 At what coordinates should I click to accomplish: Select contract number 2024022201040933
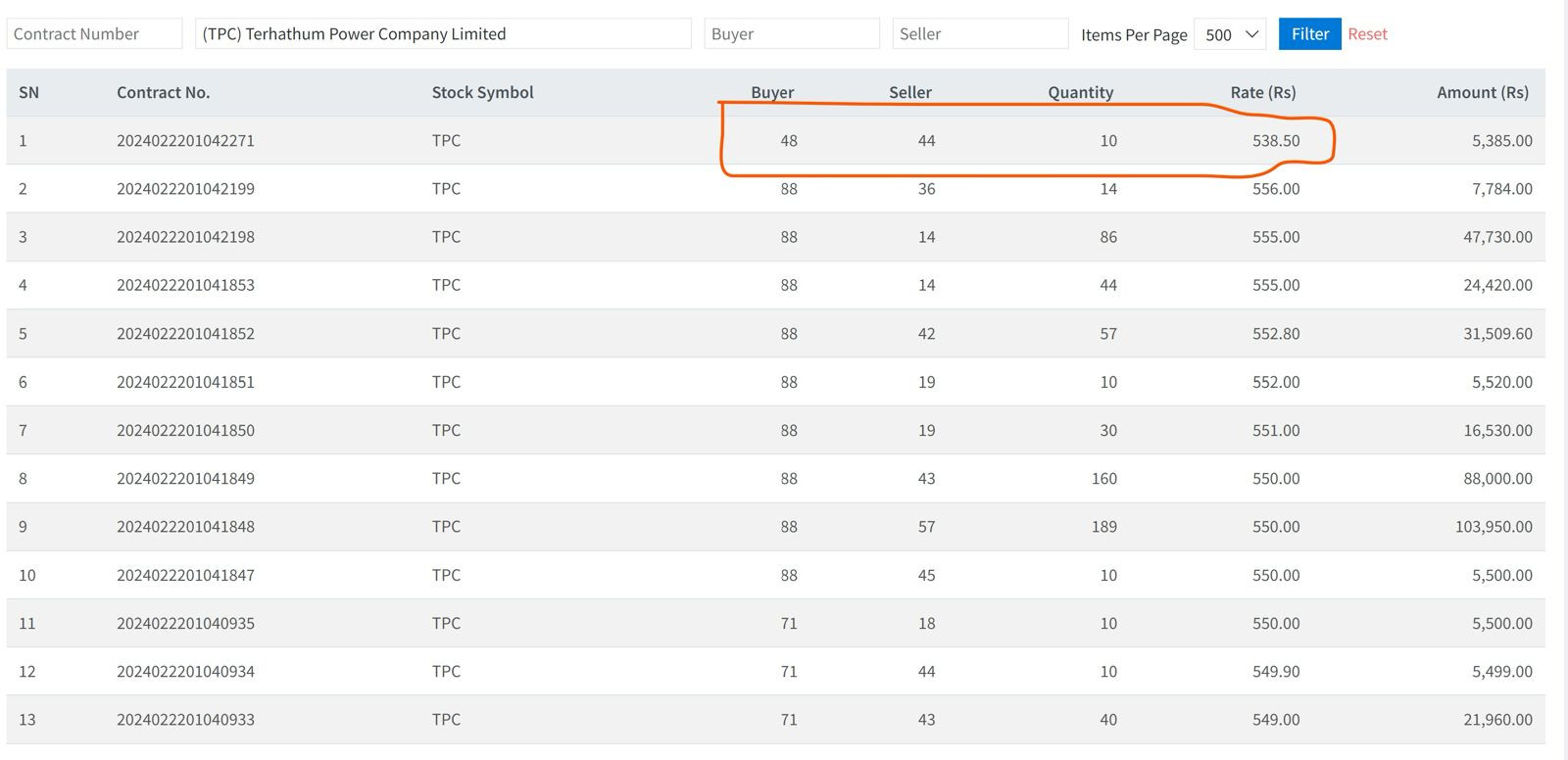185,719
